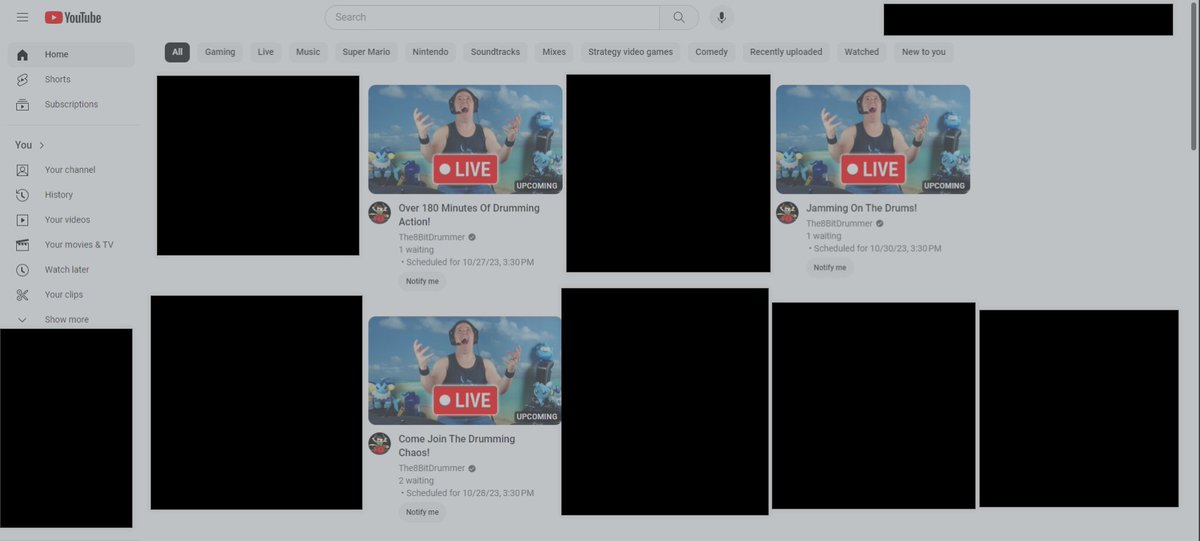
Task: Click the Shorts icon in sidebar
Action: click(22, 79)
